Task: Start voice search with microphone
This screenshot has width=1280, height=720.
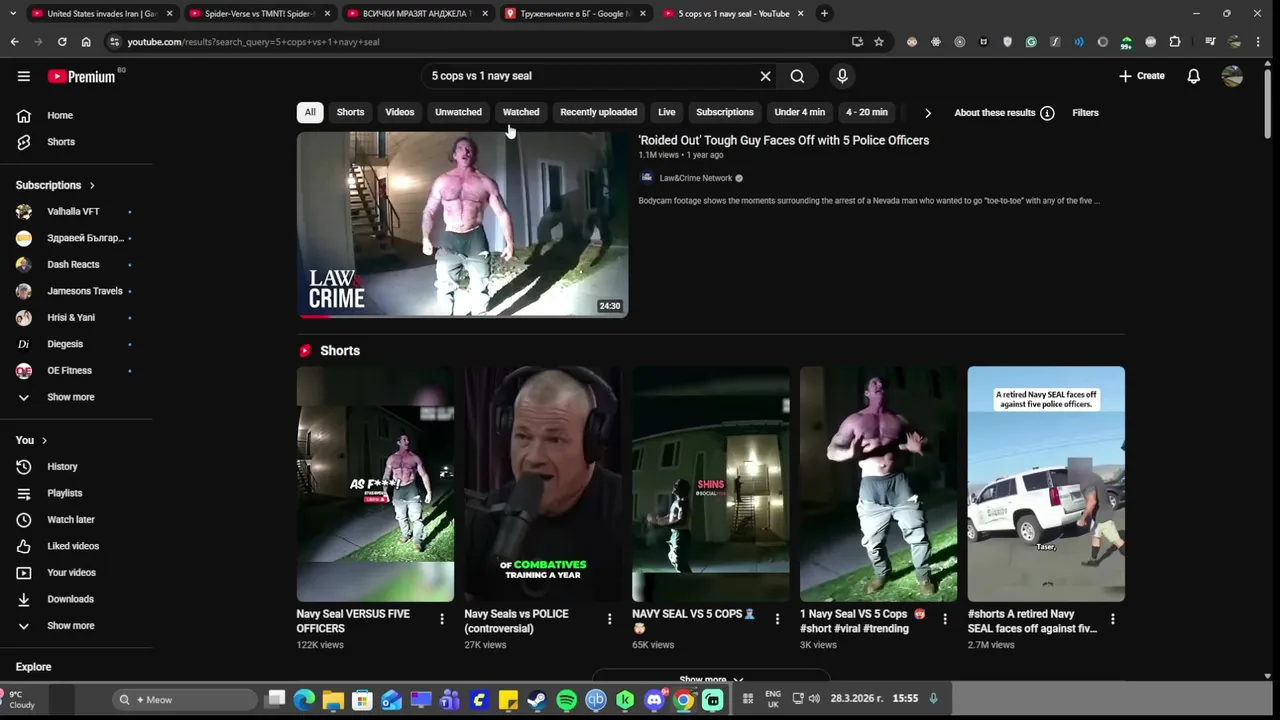Action: click(x=842, y=76)
